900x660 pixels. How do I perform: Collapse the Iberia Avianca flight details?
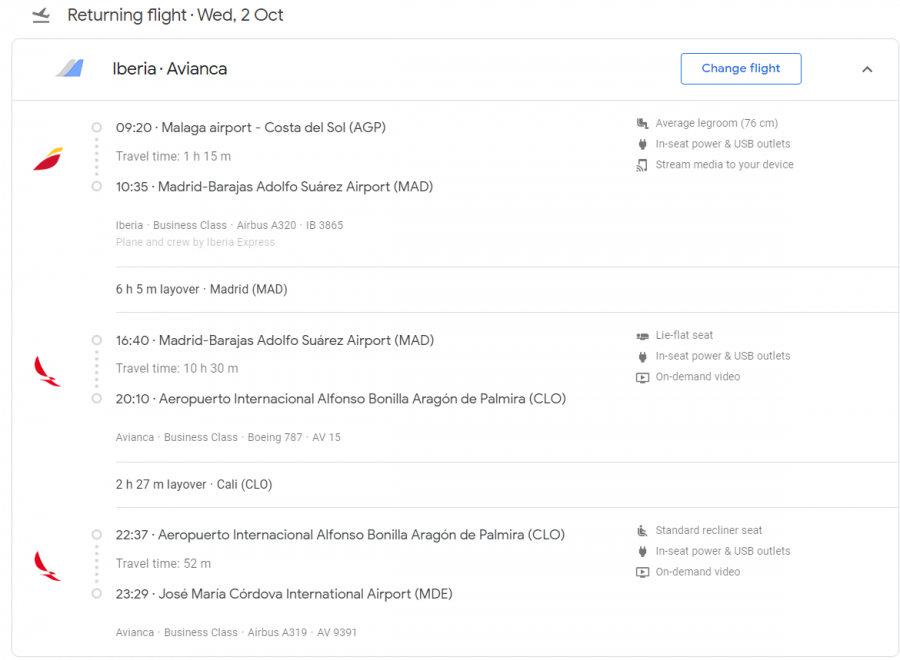pyautogui.click(x=867, y=69)
